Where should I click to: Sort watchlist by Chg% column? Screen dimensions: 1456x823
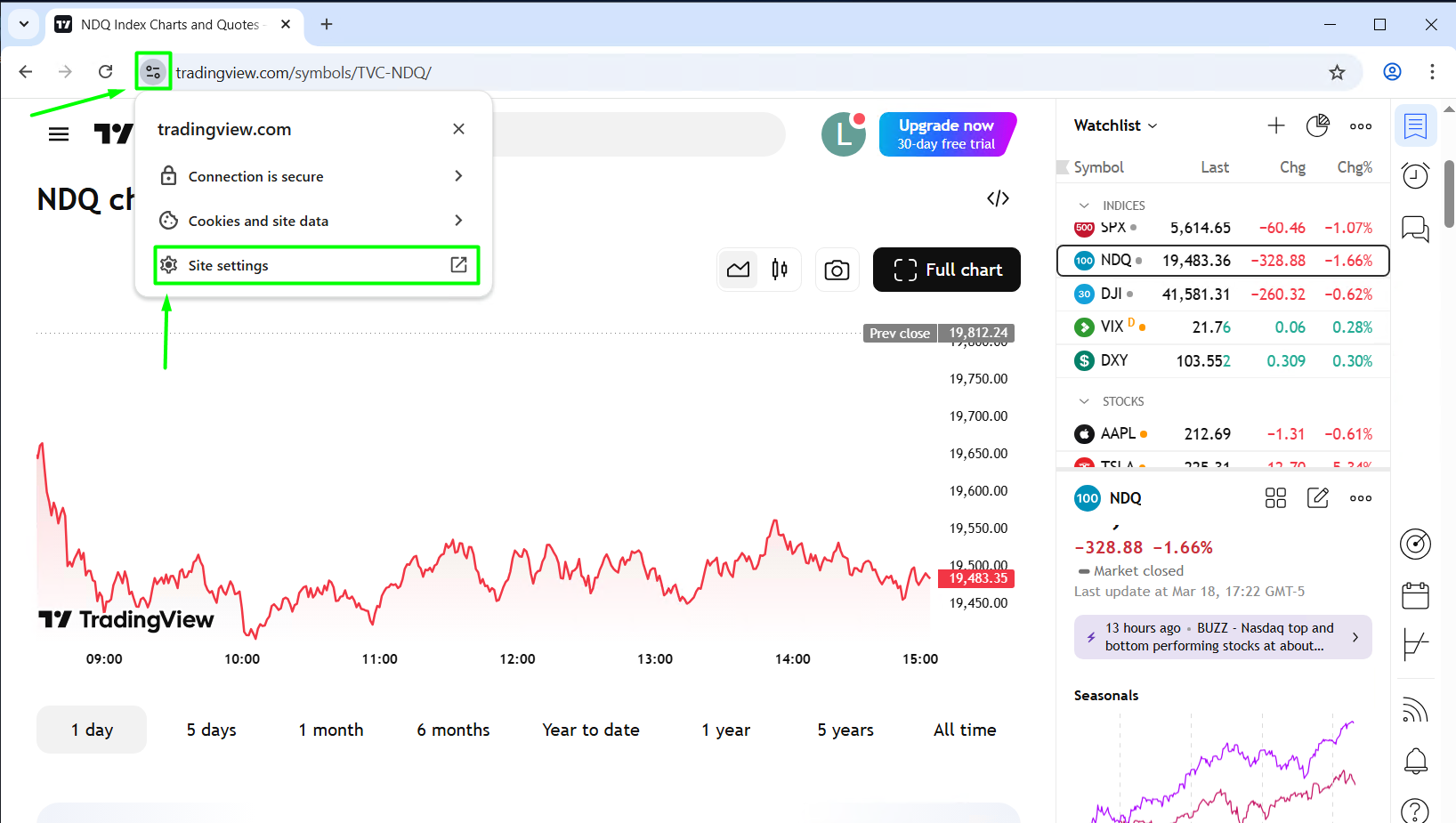coord(1355,167)
